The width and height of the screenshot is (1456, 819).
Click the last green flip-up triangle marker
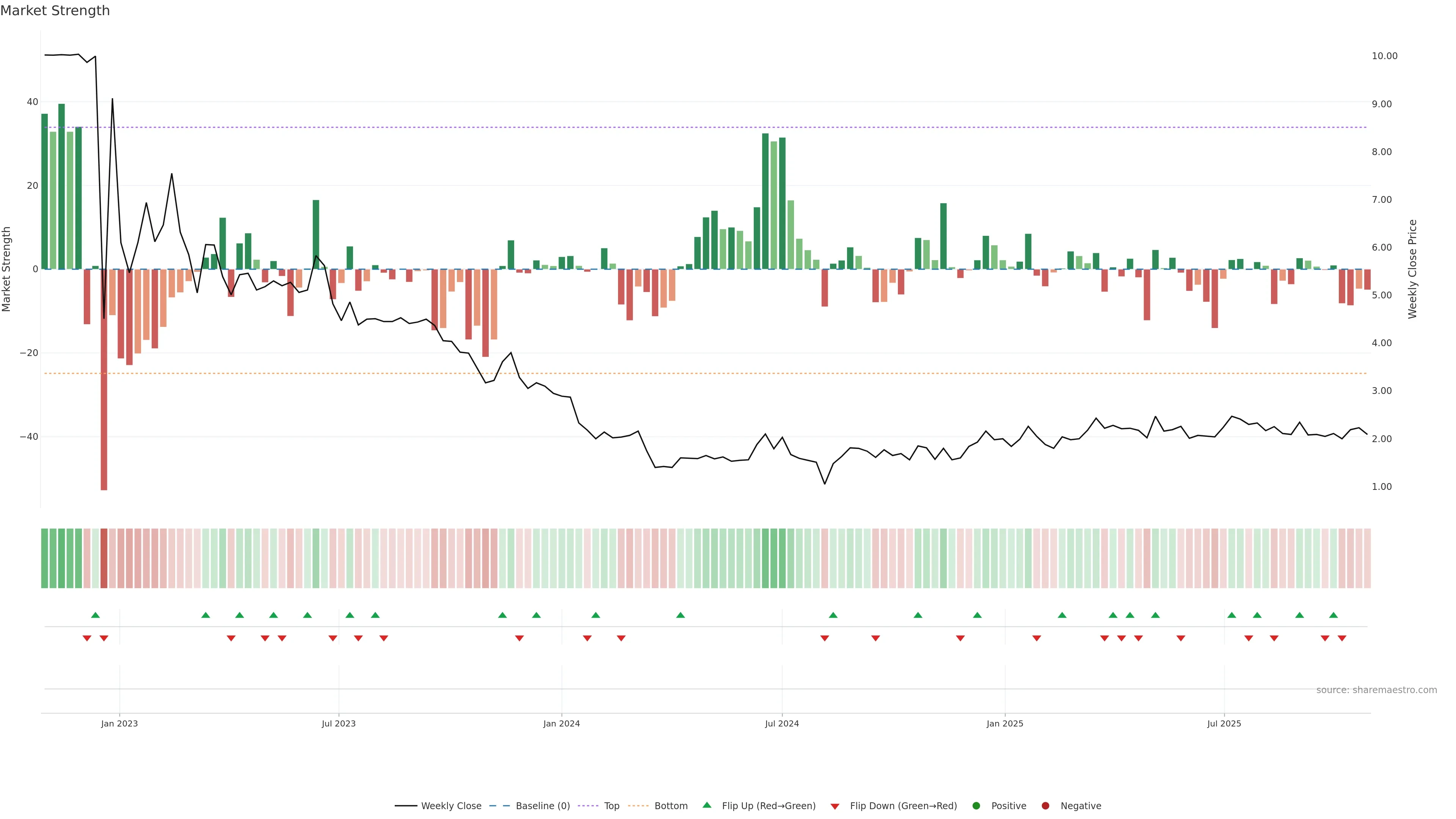[x=1334, y=615]
